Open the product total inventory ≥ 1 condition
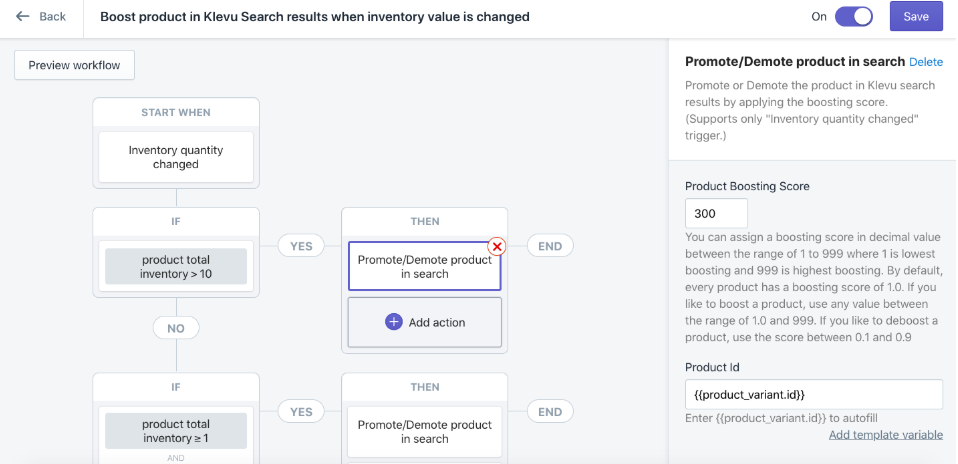This screenshot has width=958, height=464. coord(176,431)
